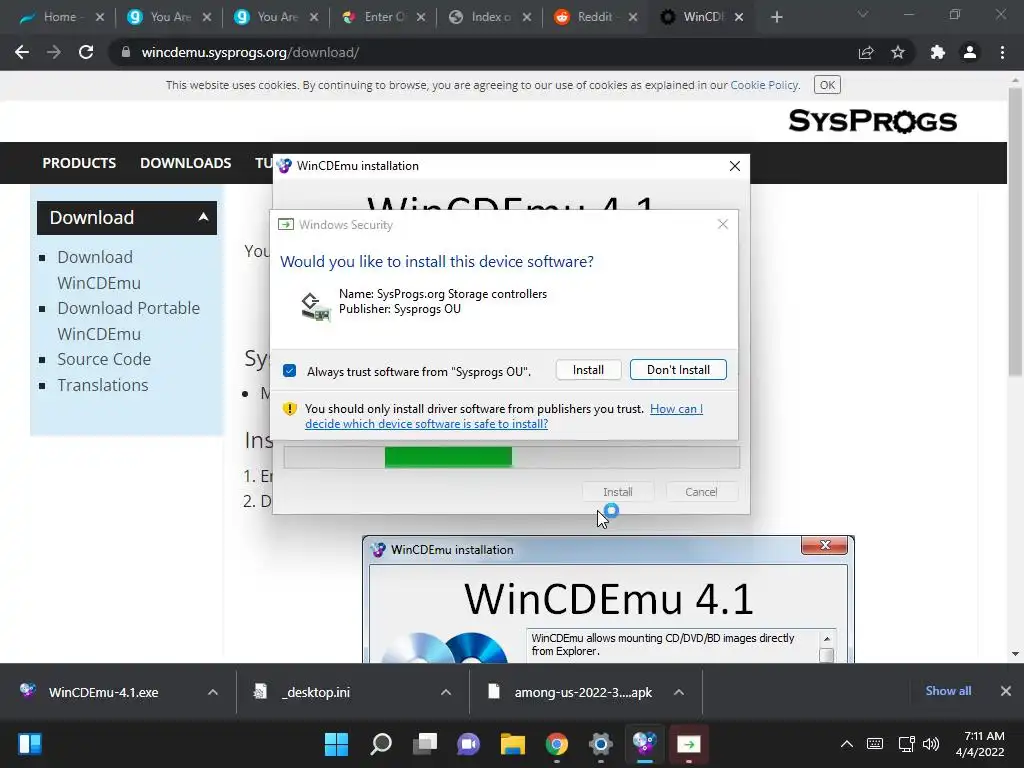Reload the current page
1024x768 pixels.
(86, 52)
